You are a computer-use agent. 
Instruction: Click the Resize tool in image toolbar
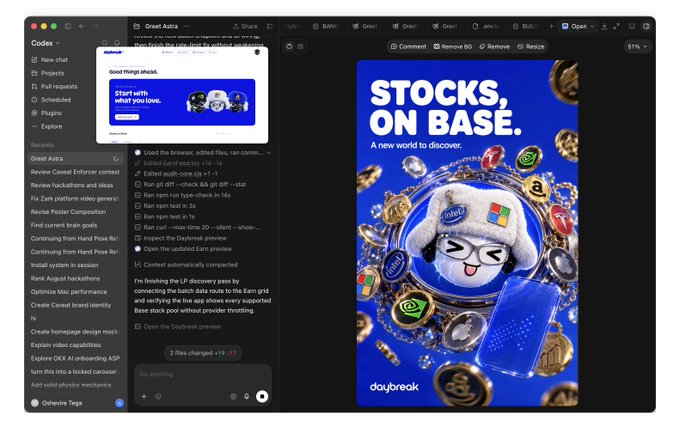[x=531, y=46]
